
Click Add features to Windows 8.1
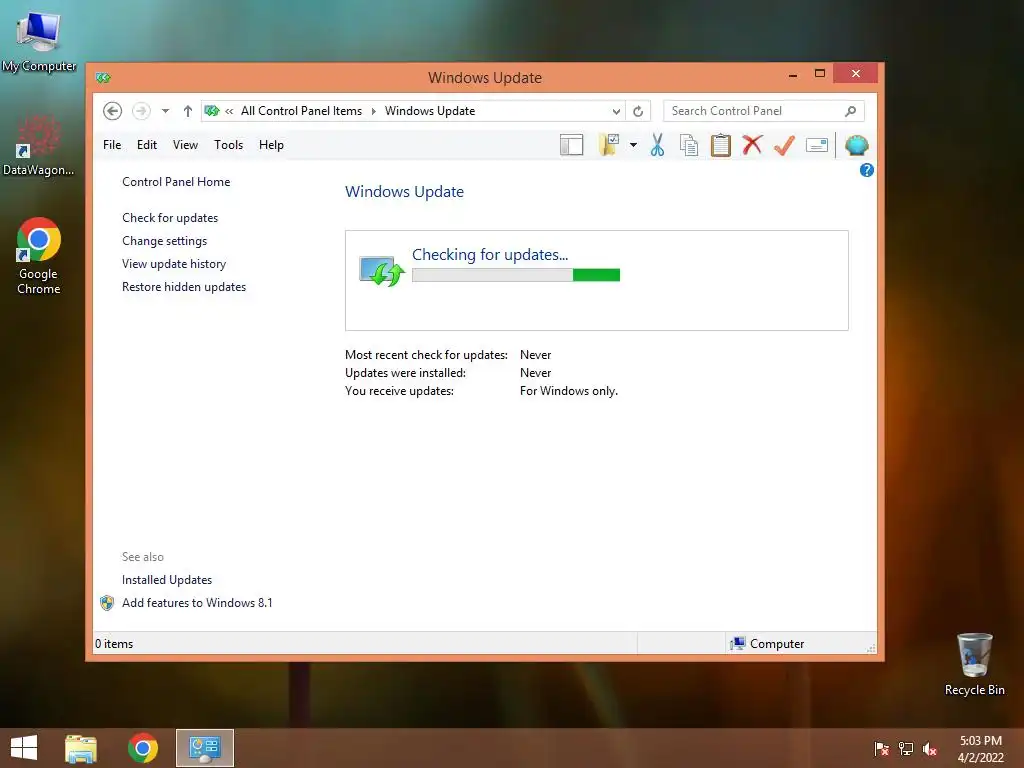point(197,603)
